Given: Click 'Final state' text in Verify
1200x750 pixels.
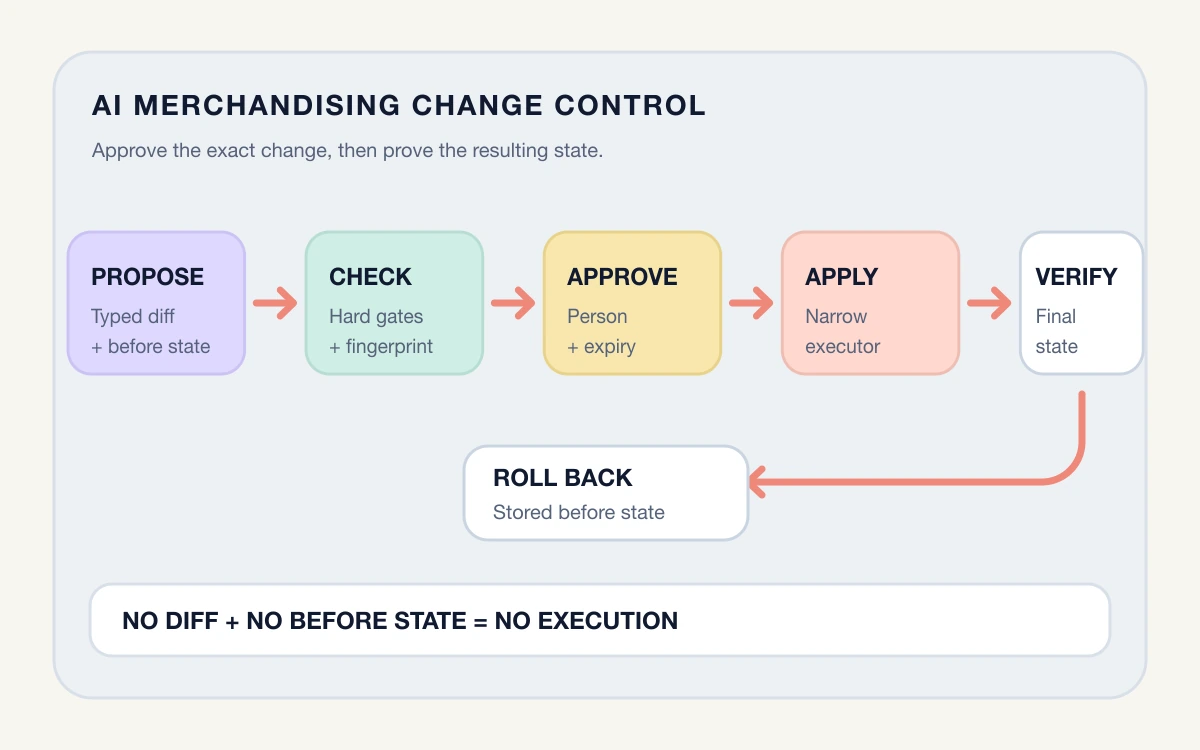Looking at the screenshot, I should [1057, 331].
